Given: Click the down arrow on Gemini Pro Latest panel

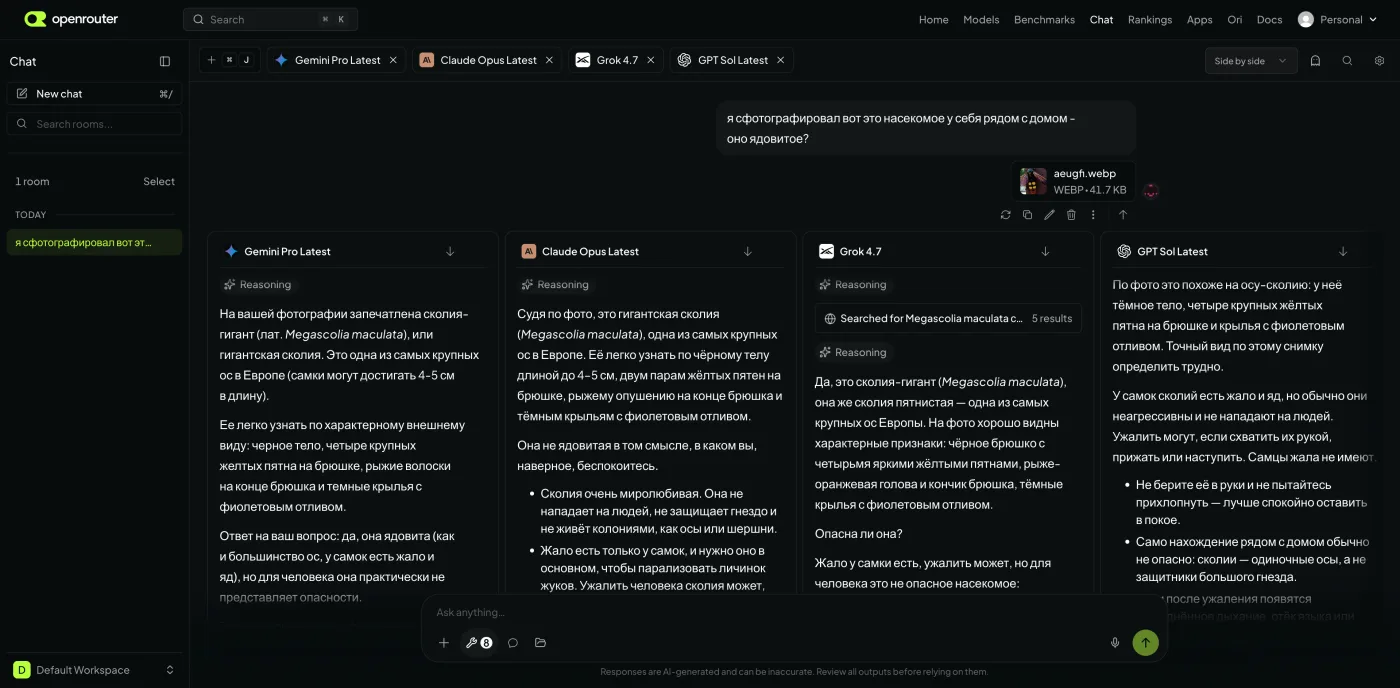Looking at the screenshot, I should pos(450,252).
